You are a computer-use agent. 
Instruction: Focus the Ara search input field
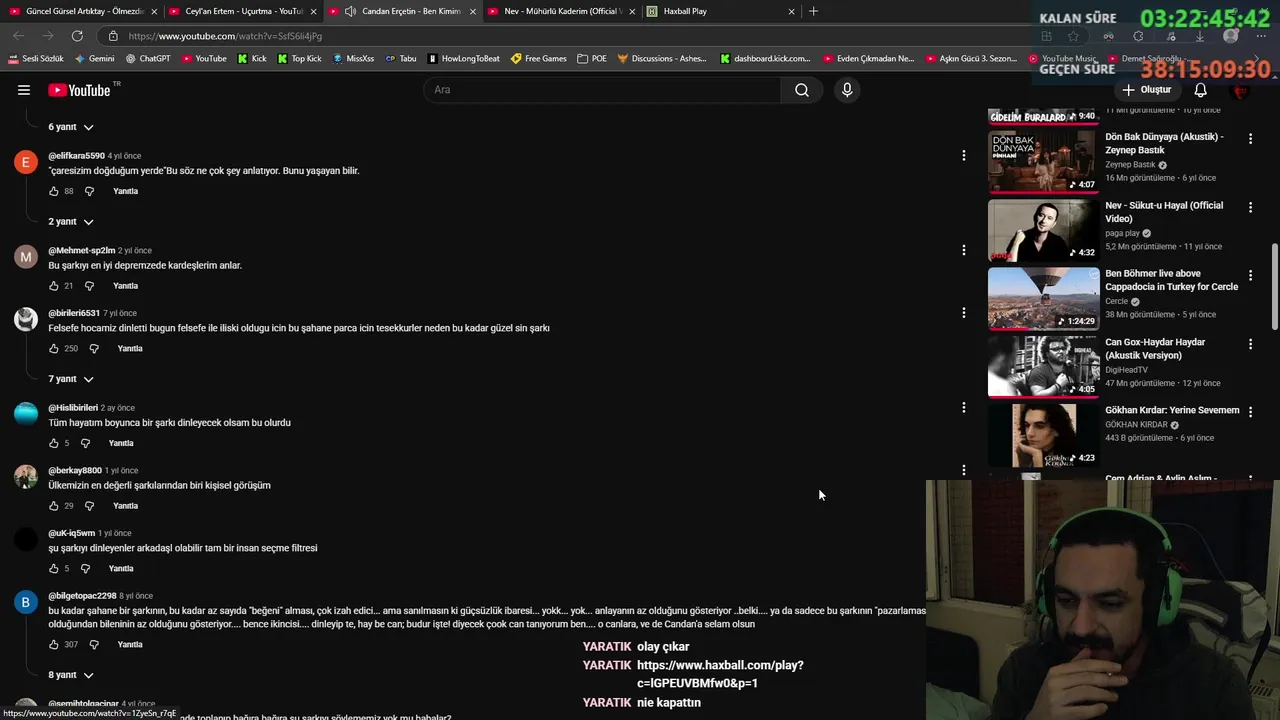(x=603, y=90)
